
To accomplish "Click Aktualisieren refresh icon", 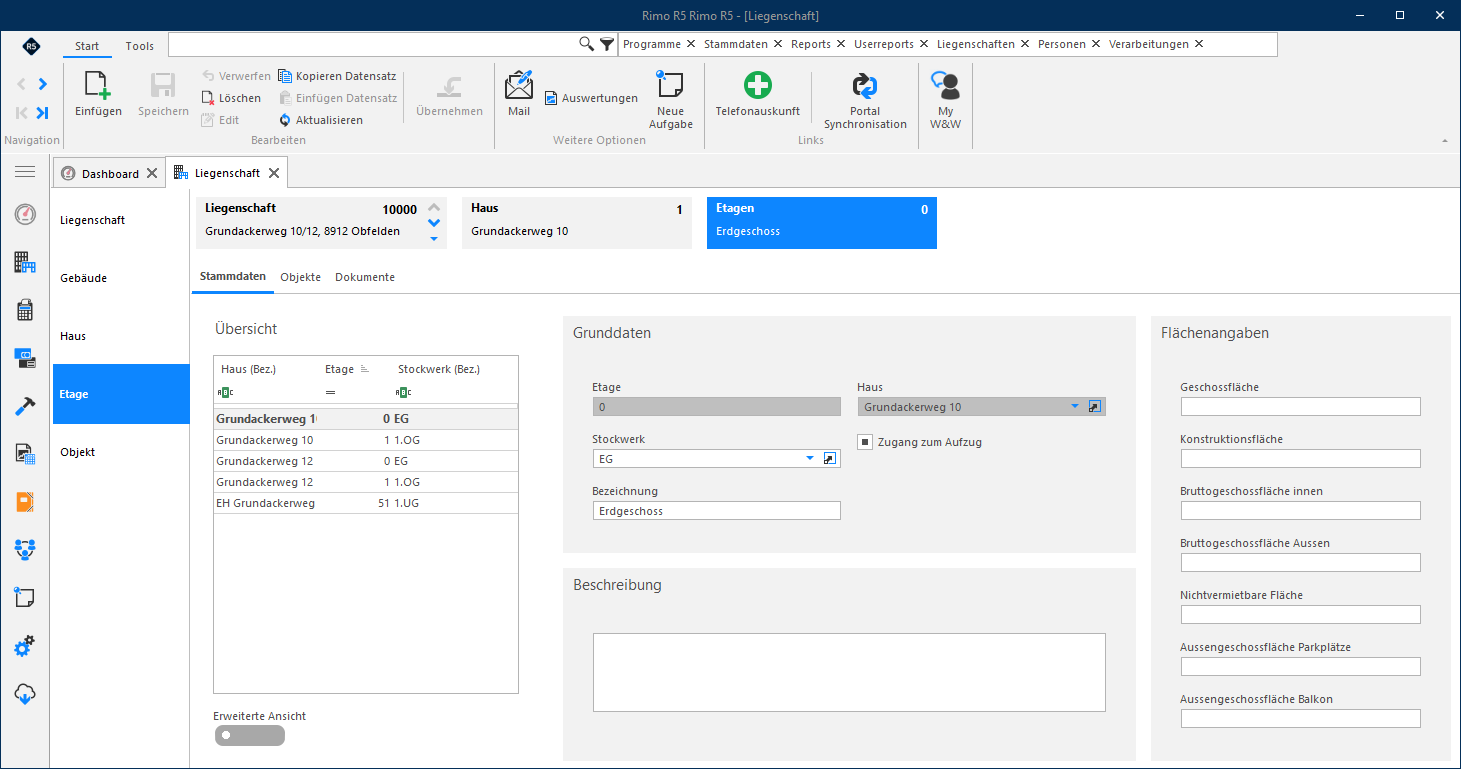I will (285, 120).
